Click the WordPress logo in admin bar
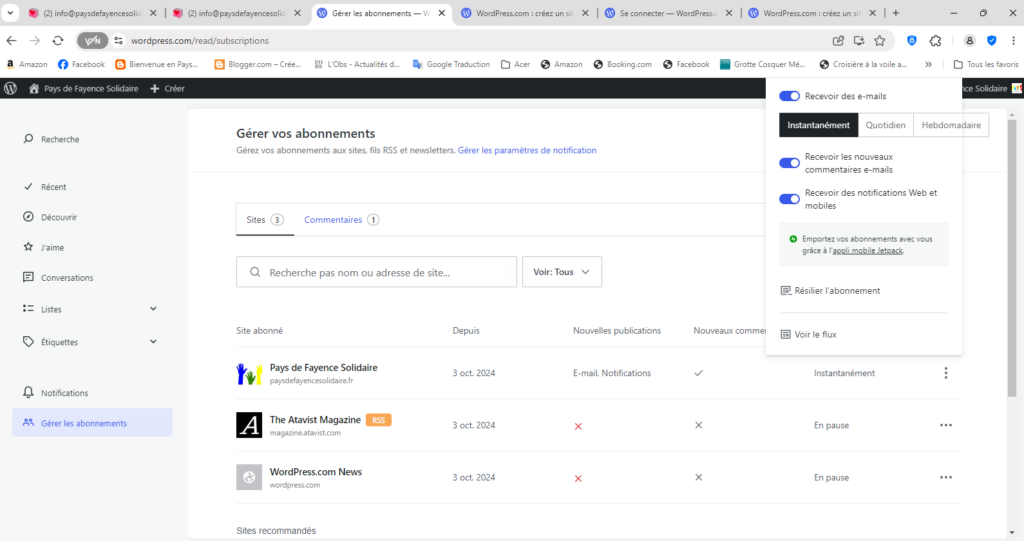 [11, 88]
